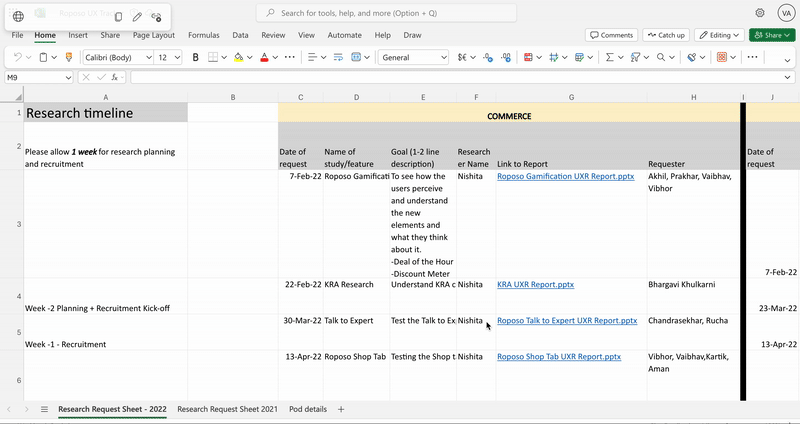Viewport: 800px width, 424px height.
Task: Select column G header
Action: click(x=571, y=97)
